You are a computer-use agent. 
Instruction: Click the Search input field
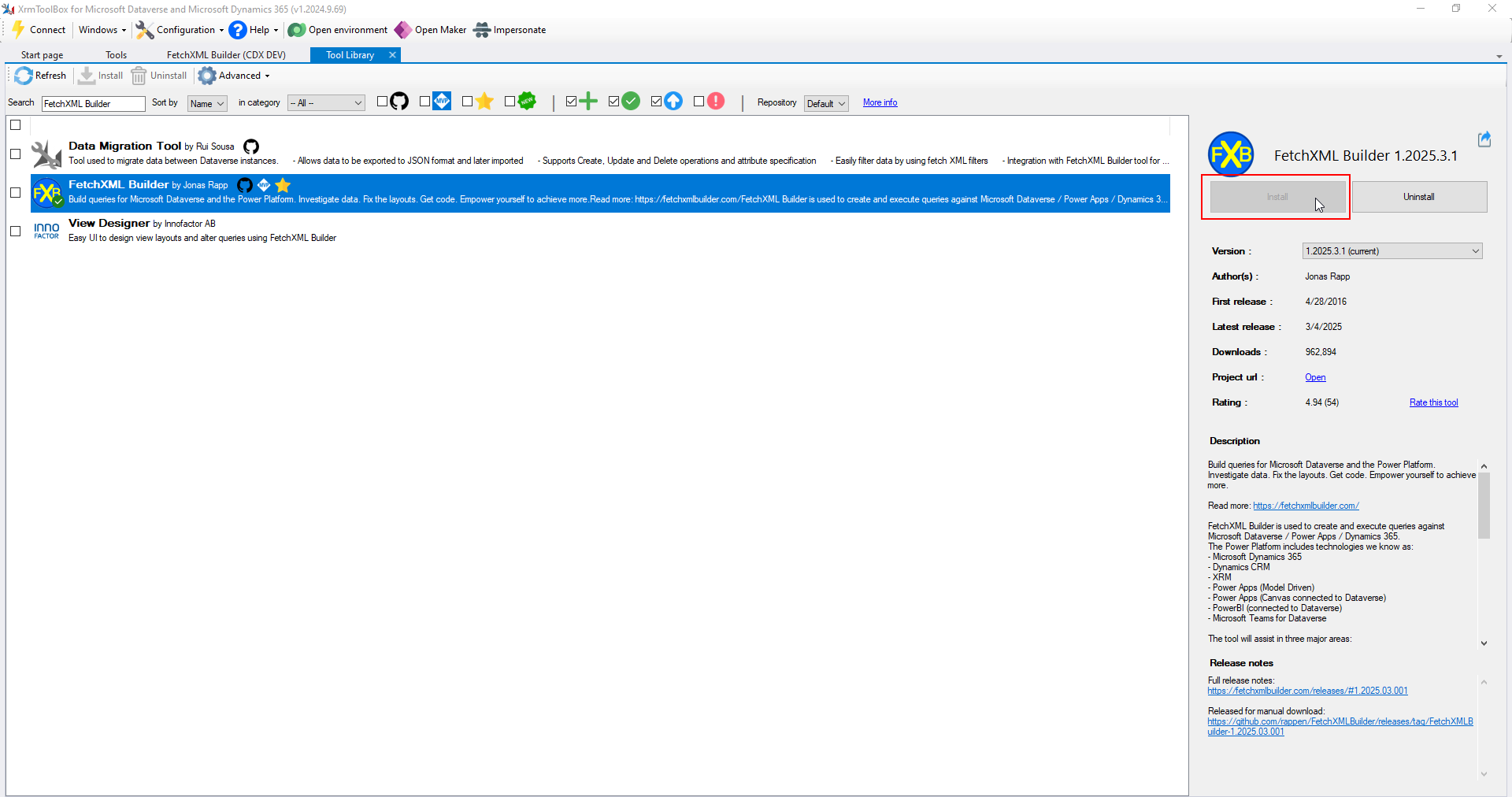point(93,103)
